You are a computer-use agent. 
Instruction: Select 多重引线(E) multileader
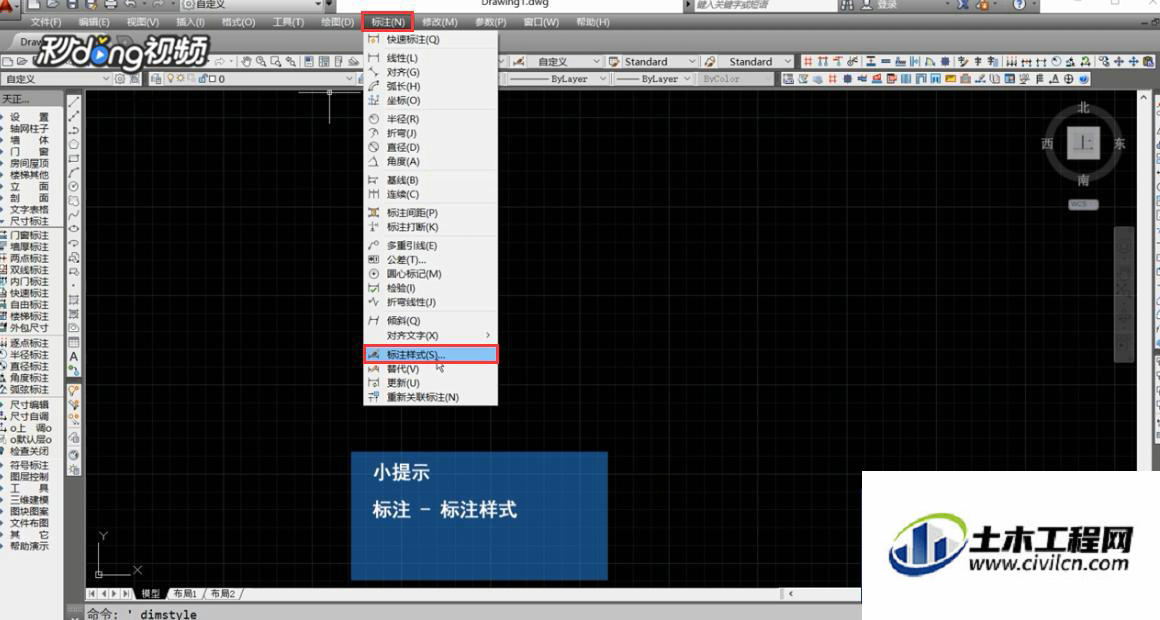[x=431, y=245]
